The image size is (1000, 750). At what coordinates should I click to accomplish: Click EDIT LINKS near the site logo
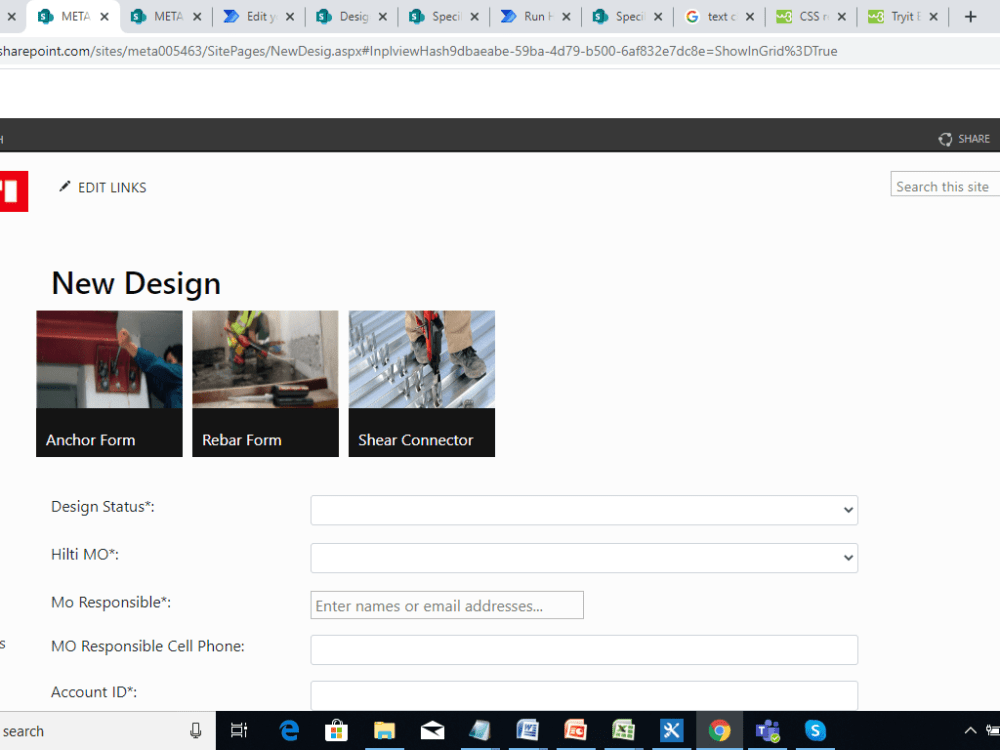click(111, 187)
